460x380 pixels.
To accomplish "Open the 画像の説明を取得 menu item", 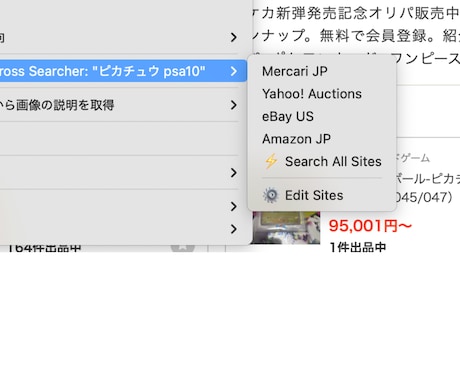I will click(120, 105).
